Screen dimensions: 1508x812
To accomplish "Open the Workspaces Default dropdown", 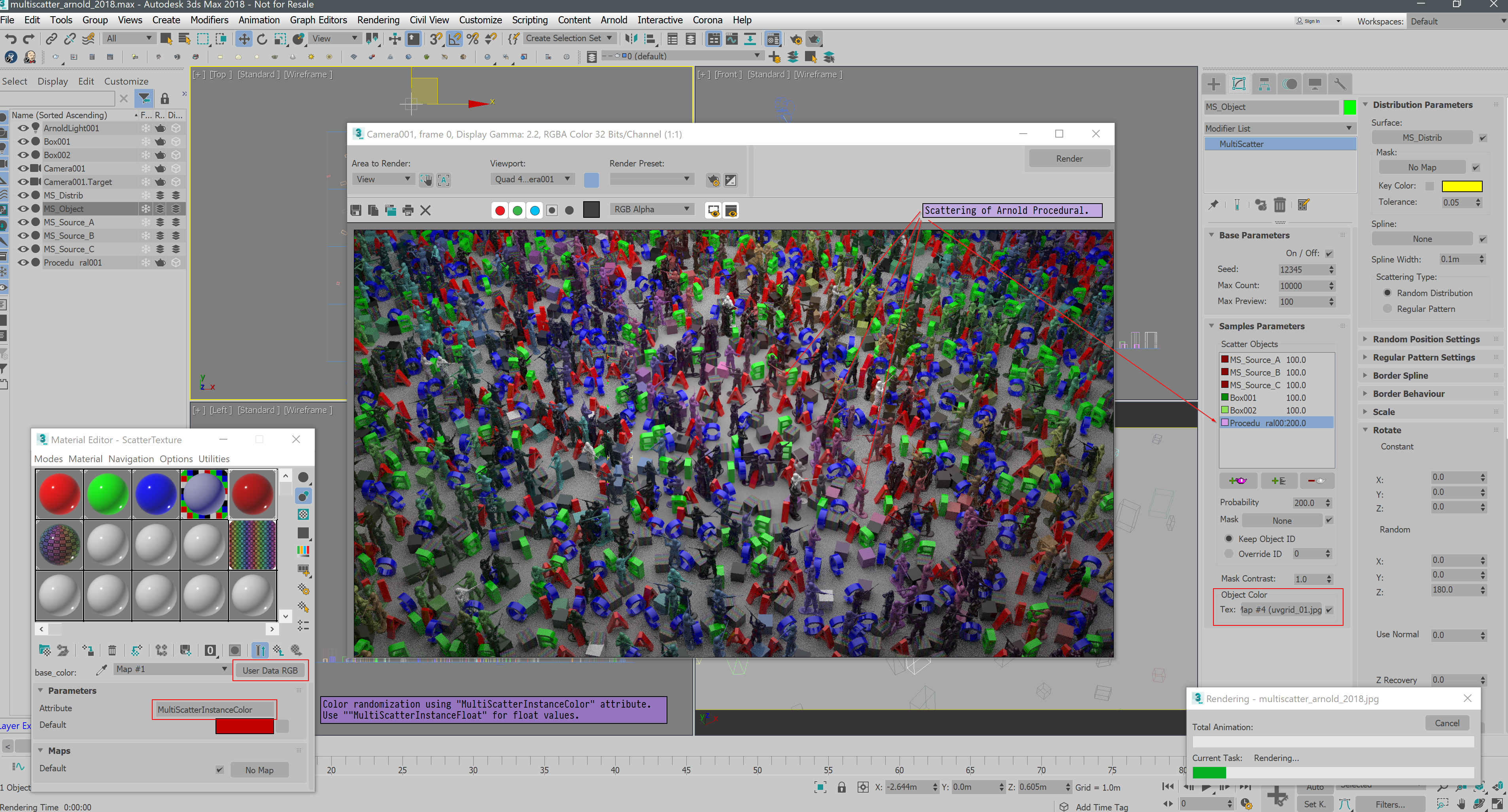I will point(1457,21).
